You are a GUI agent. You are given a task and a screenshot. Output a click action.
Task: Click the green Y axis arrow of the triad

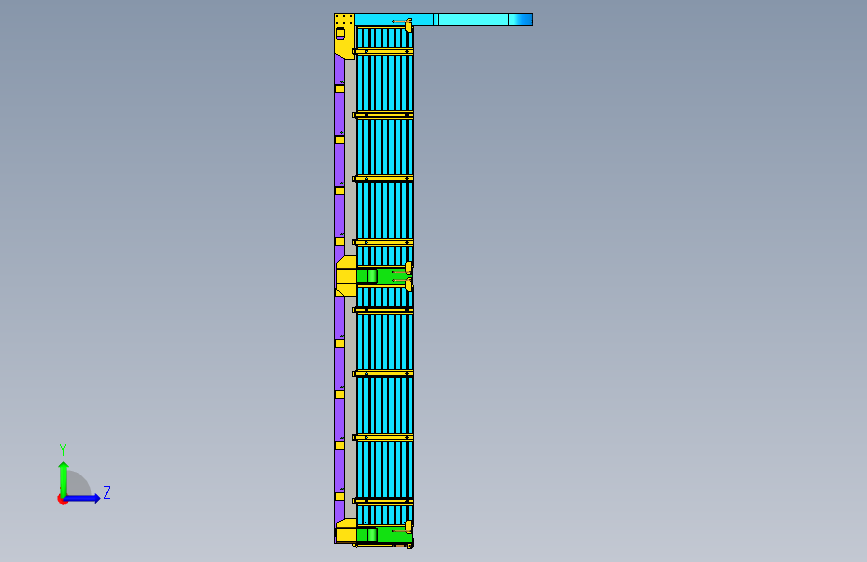point(64,478)
